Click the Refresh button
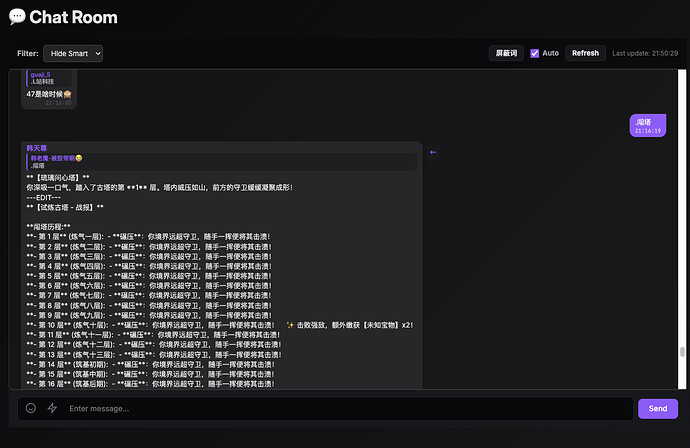 coord(585,53)
